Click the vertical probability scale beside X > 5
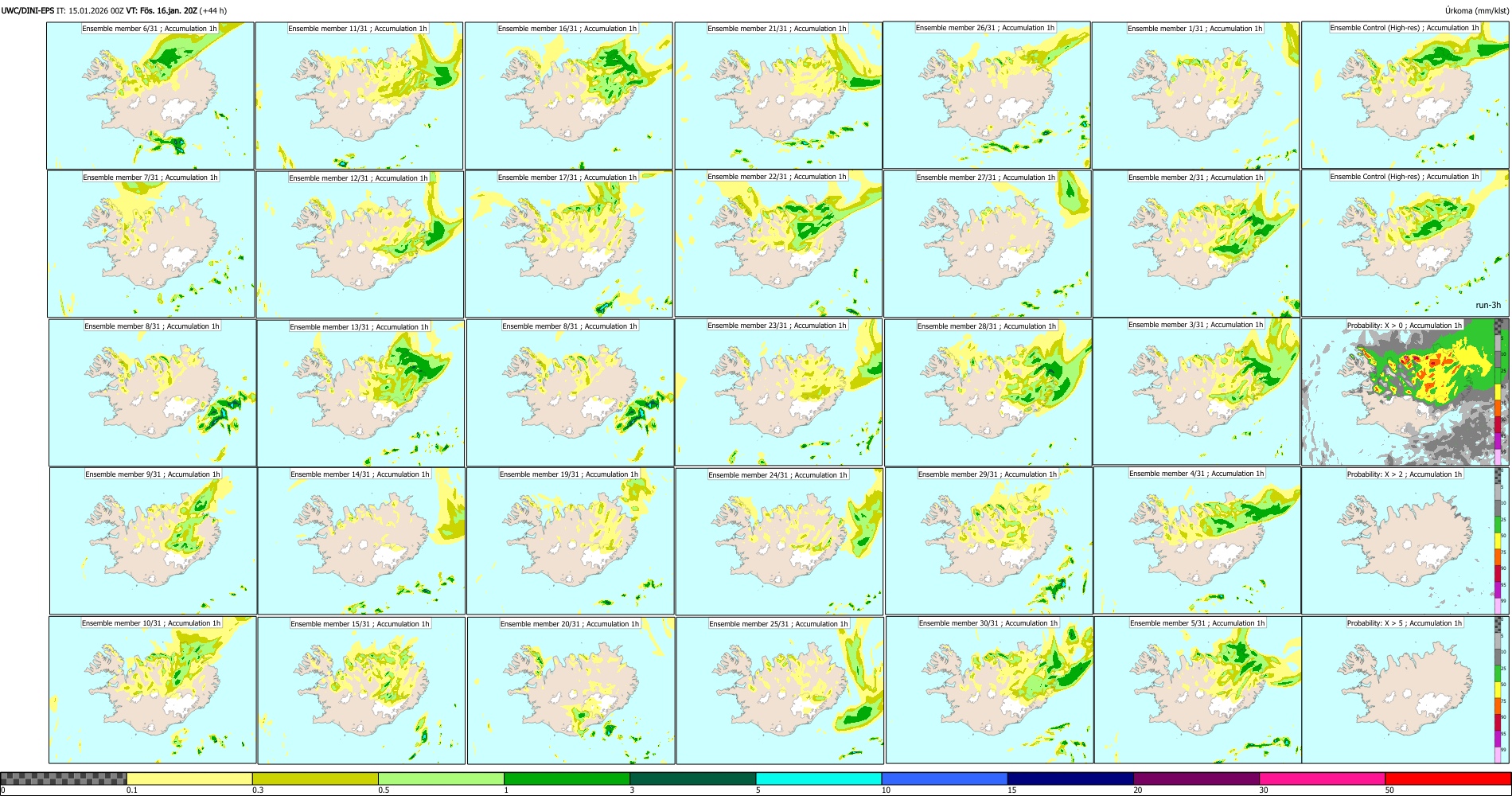The image size is (1512, 796). pos(1499,690)
